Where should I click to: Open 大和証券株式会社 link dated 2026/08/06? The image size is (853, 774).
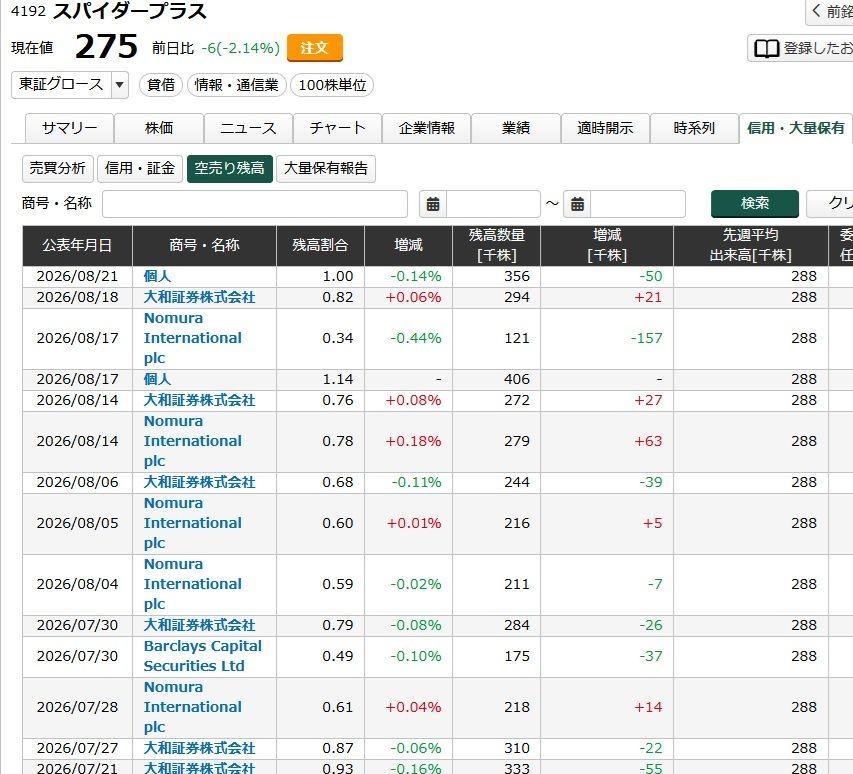click(x=199, y=482)
